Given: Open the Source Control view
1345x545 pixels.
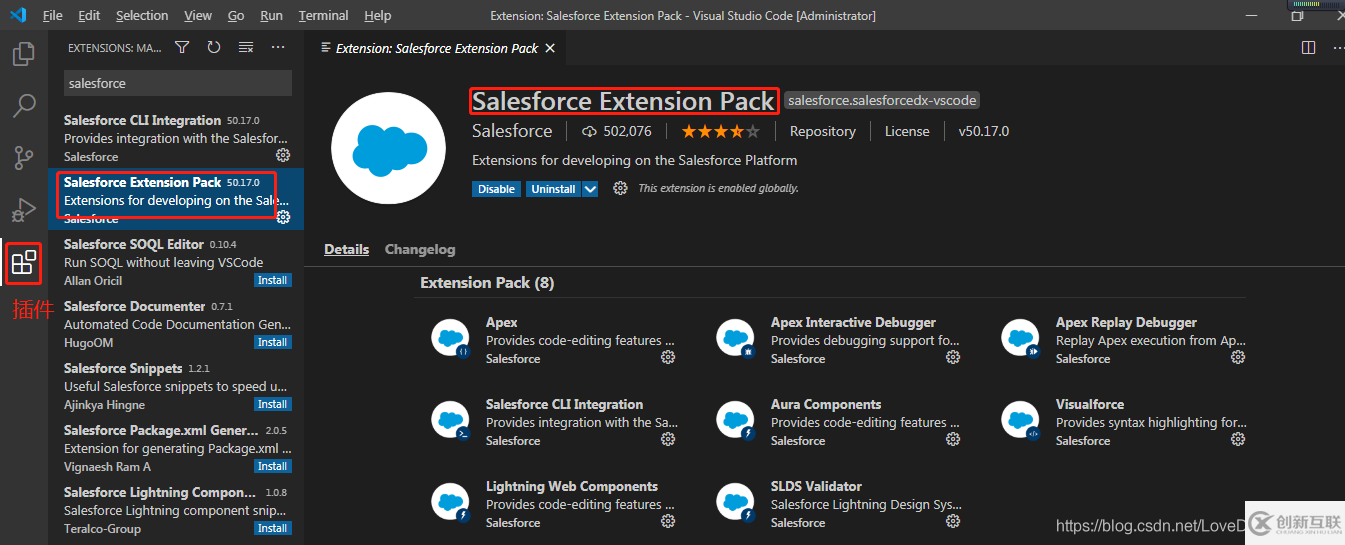Looking at the screenshot, I should point(24,157).
